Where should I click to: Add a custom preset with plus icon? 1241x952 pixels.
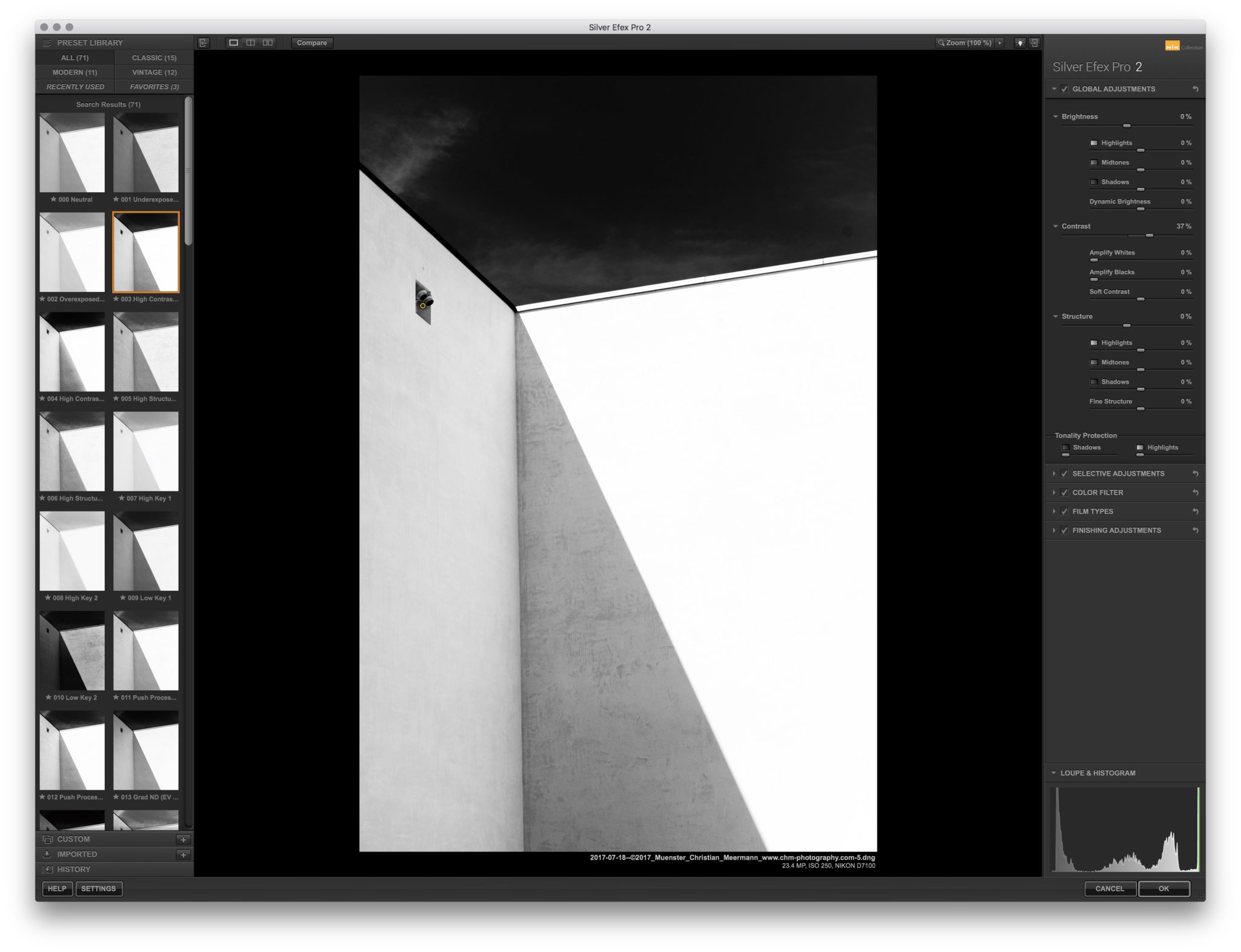pyautogui.click(x=184, y=839)
